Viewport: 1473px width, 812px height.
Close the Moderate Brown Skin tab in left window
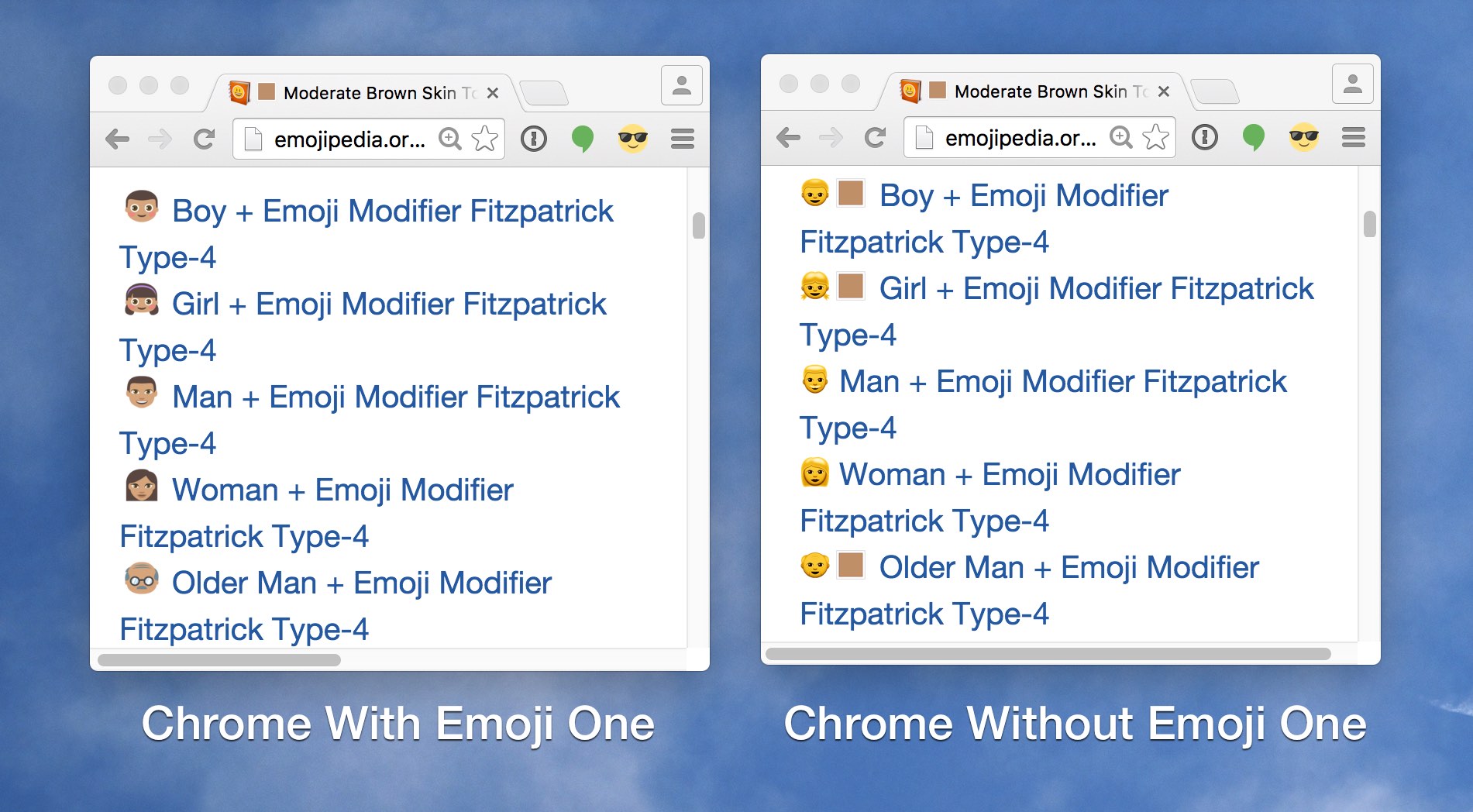tap(492, 93)
